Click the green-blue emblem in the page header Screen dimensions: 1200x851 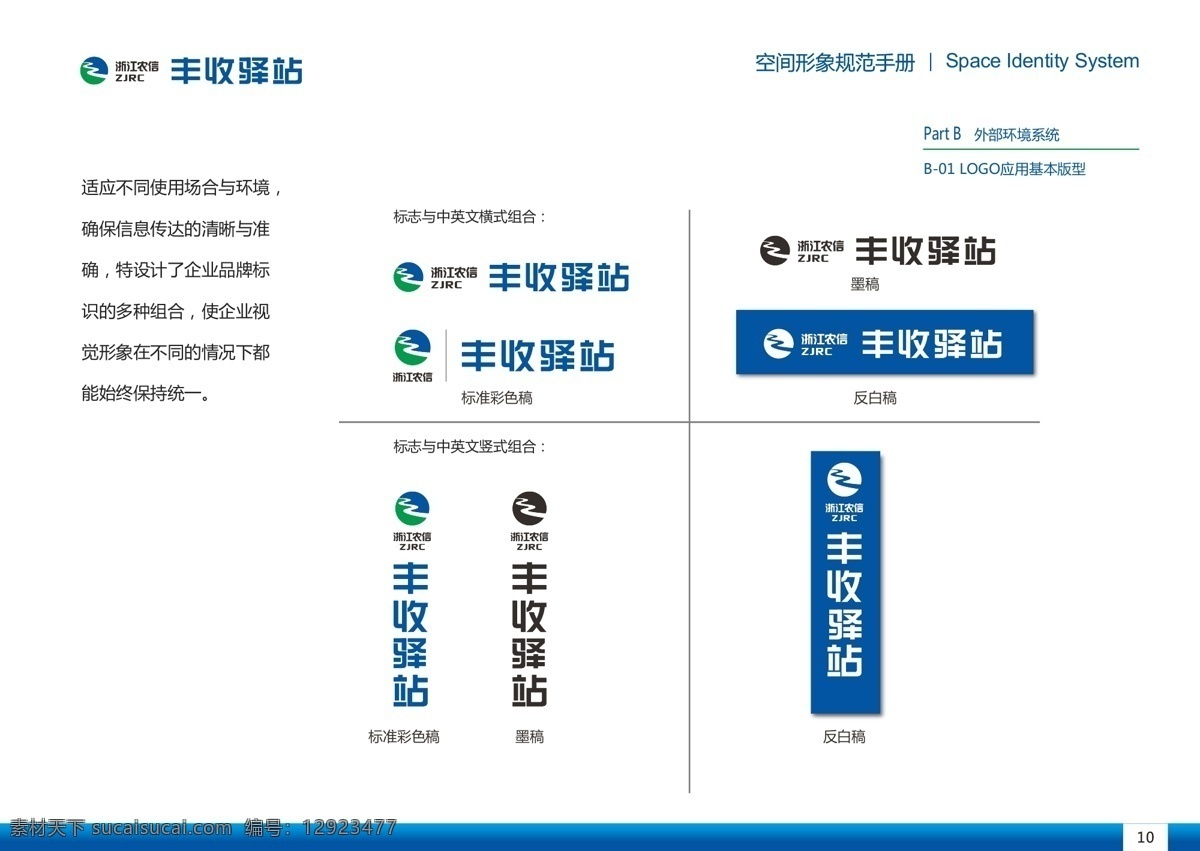94,71
